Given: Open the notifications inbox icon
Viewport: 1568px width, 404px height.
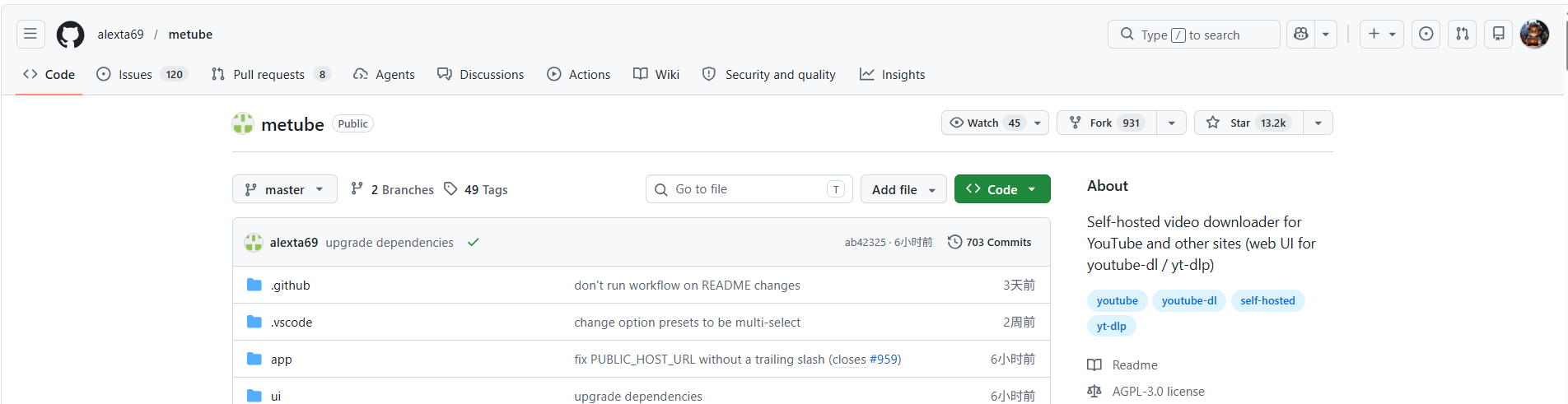Looking at the screenshot, I should pos(1498,34).
